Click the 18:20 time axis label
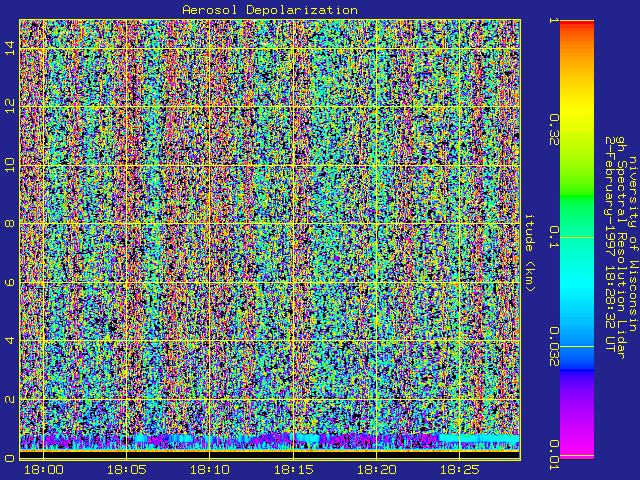 pos(376,470)
